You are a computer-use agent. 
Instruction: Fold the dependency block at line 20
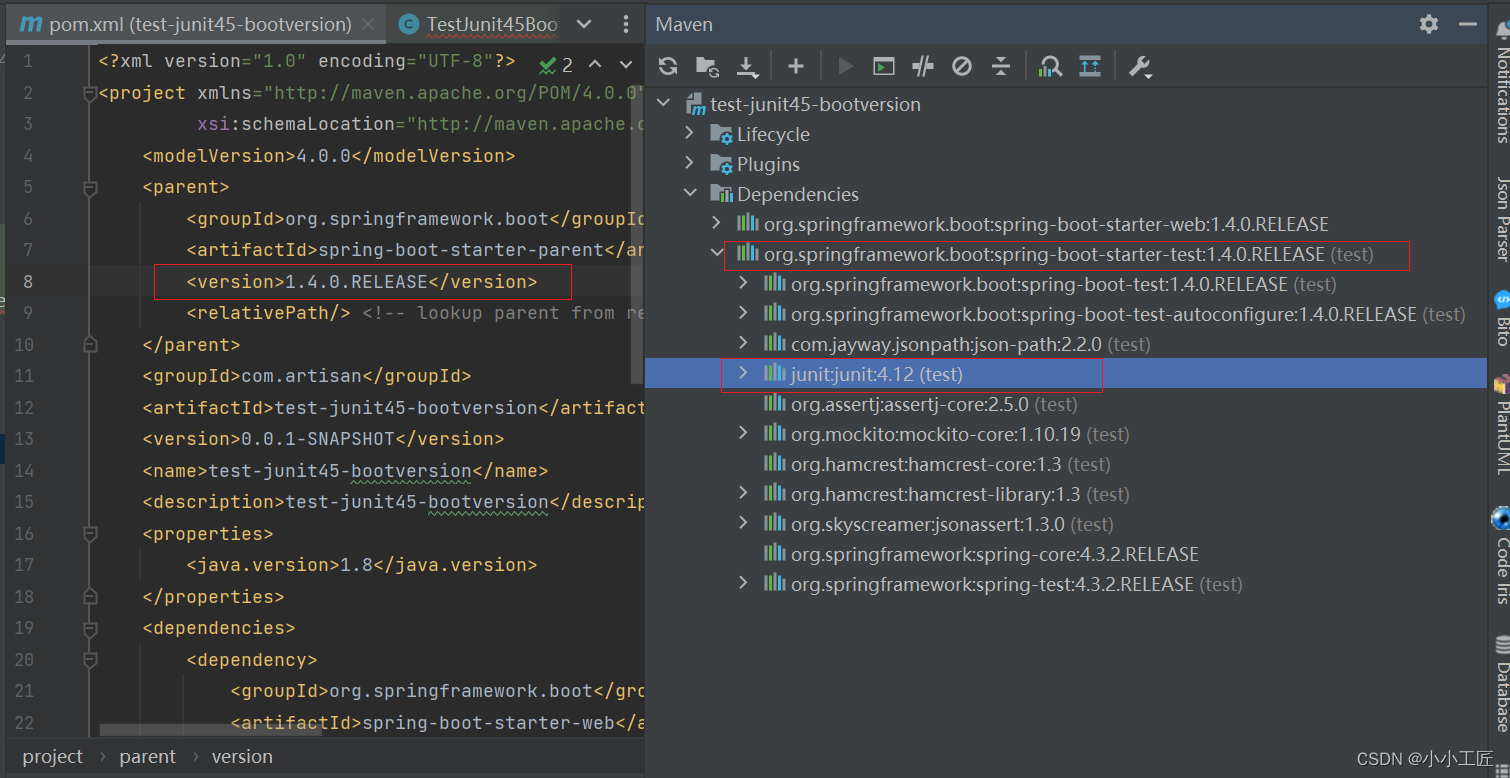click(x=91, y=660)
